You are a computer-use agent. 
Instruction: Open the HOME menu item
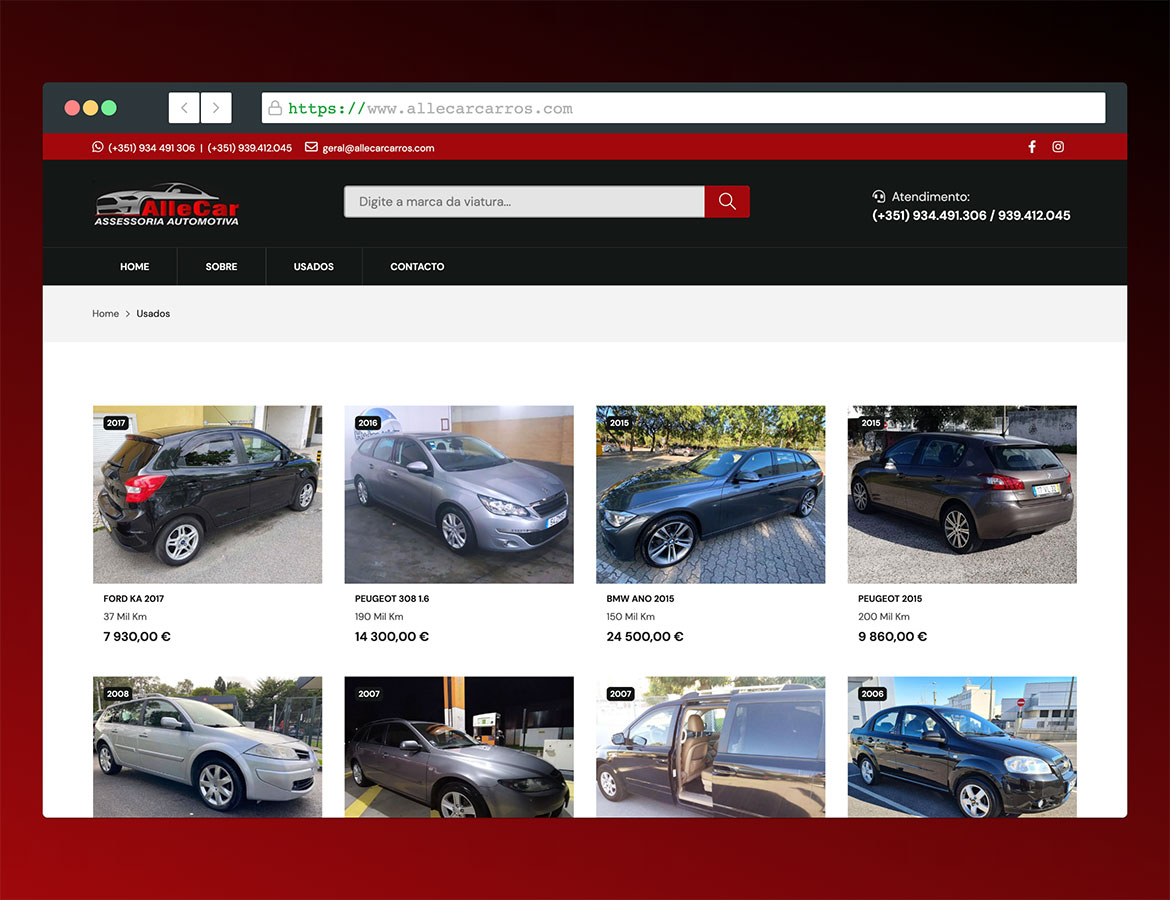134,266
